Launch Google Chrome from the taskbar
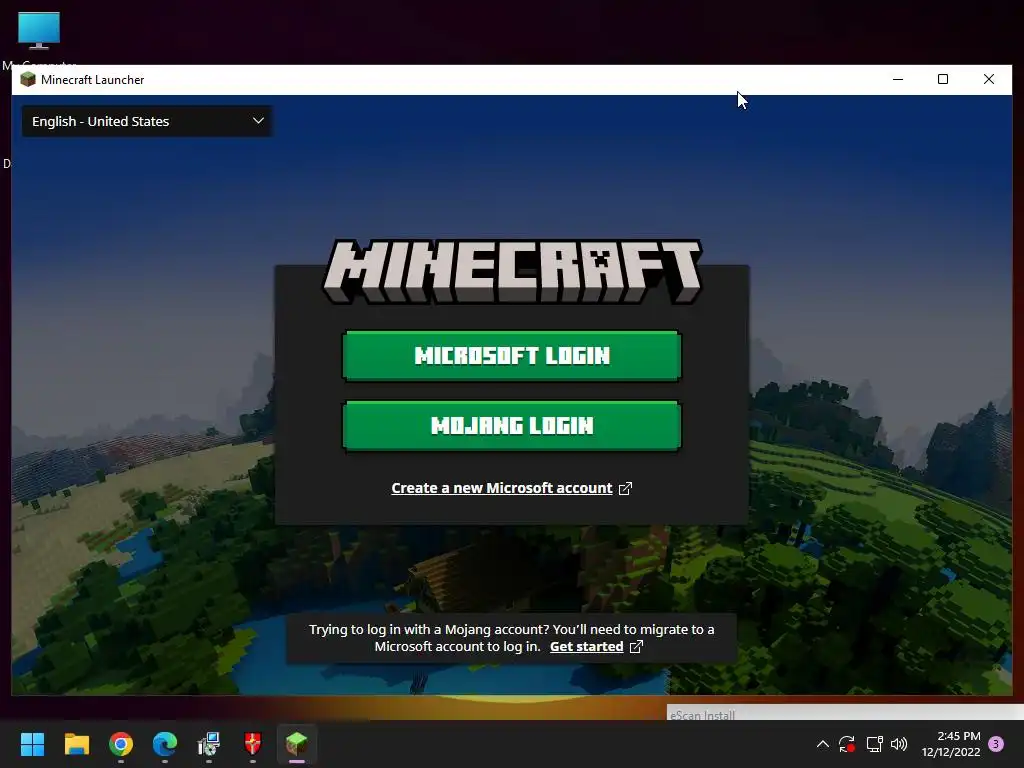The height and width of the screenshot is (768, 1024). [x=121, y=744]
